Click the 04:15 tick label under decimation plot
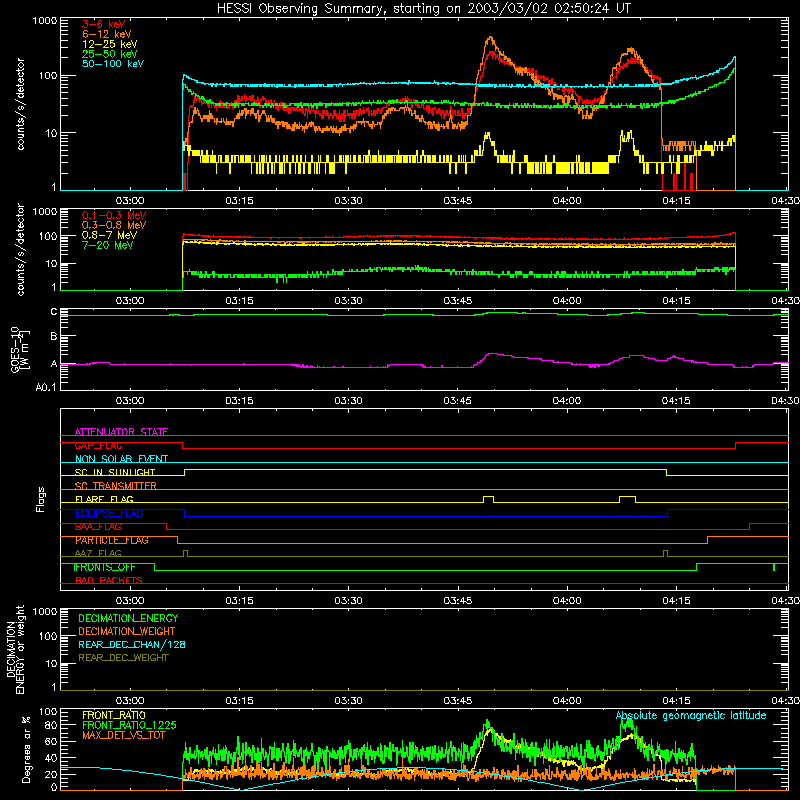The width and height of the screenshot is (800, 800). click(x=676, y=701)
